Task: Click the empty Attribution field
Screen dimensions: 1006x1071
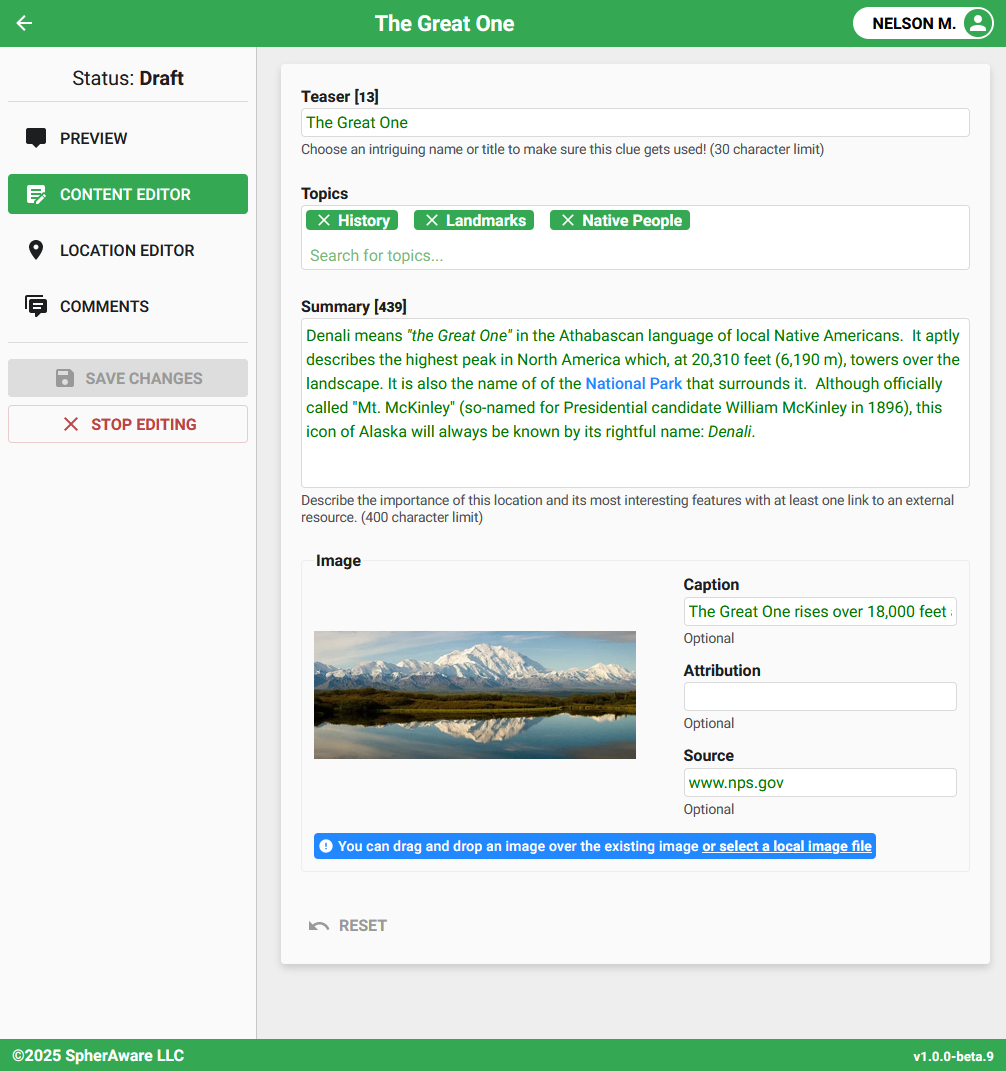Action: (x=819, y=696)
